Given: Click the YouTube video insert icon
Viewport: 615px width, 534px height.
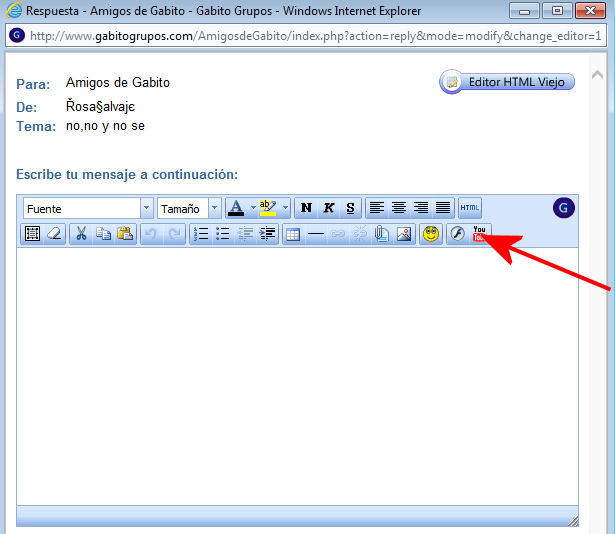Looking at the screenshot, I should point(480,234).
